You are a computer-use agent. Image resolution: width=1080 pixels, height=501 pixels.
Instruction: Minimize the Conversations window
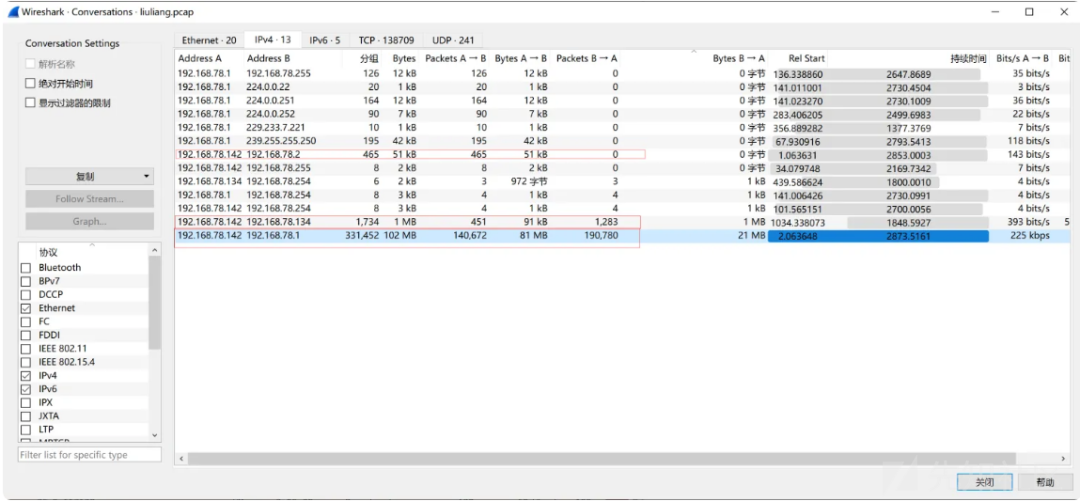[x=996, y=12]
